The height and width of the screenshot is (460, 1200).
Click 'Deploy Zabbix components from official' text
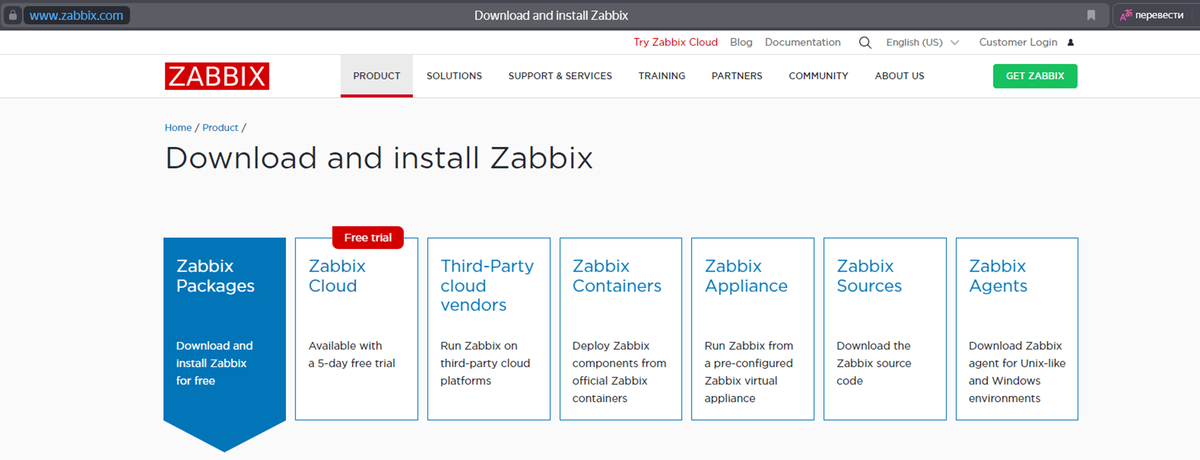click(619, 372)
